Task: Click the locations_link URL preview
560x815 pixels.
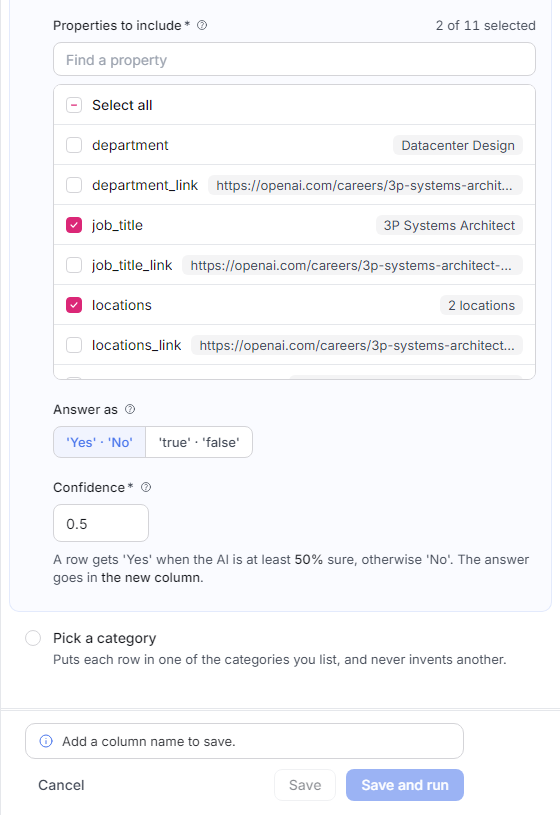Action: 357,346
